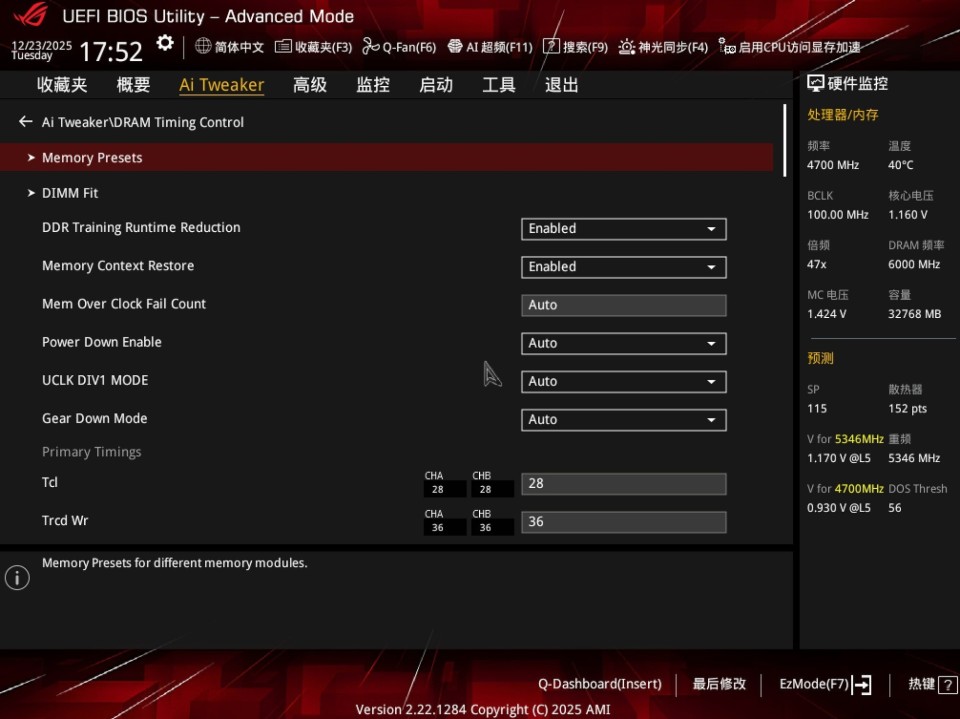The width and height of the screenshot is (960, 719).
Task: Click 搜索(F9) label
Action: (x=585, y=47)
